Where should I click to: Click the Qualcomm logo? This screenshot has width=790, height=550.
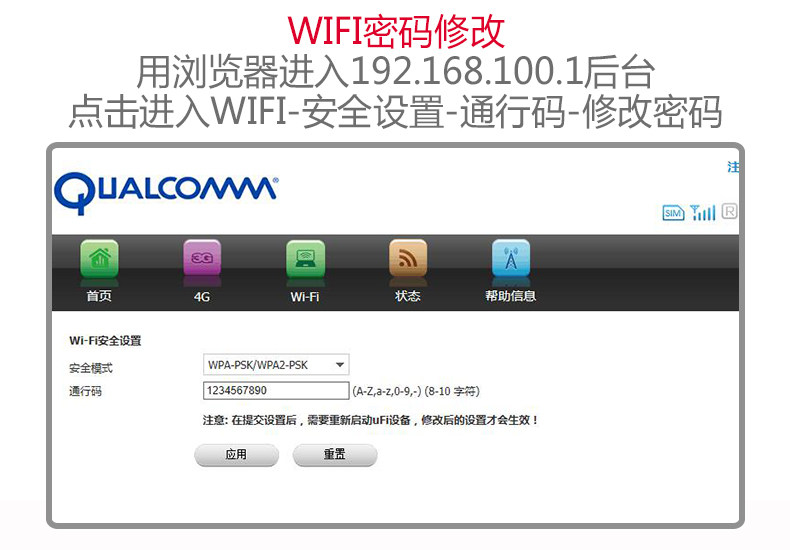(166, 193)
